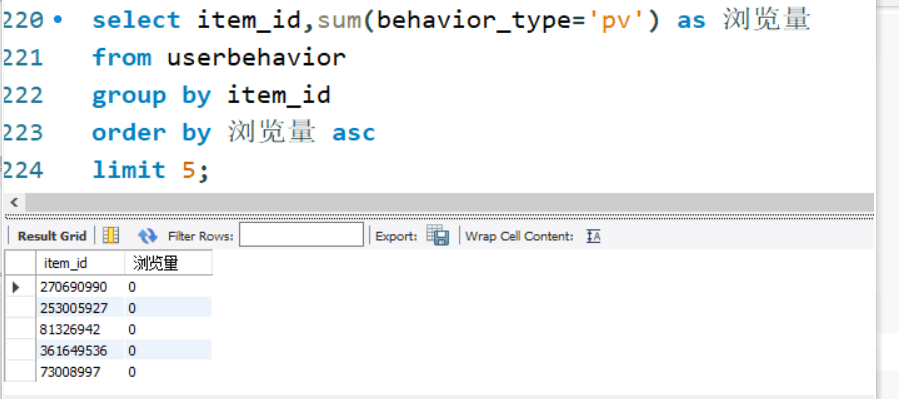
Task: Toggle the Wrap Cell Content icon
Action: click(x=593, y=236)
